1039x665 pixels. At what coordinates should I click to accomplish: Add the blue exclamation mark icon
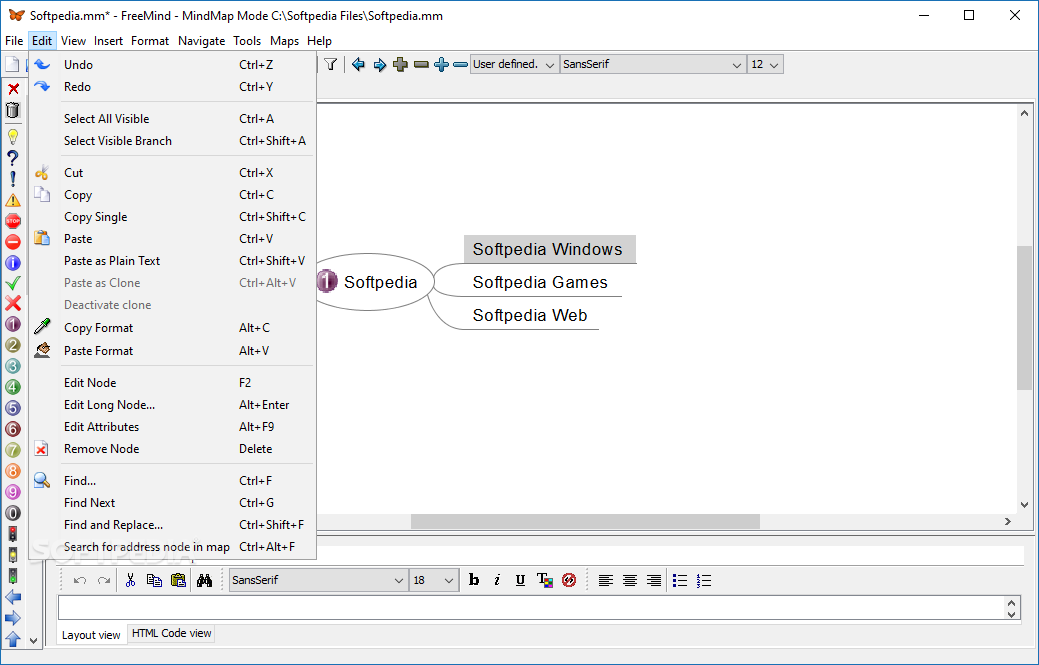click(x=13, y=179)
